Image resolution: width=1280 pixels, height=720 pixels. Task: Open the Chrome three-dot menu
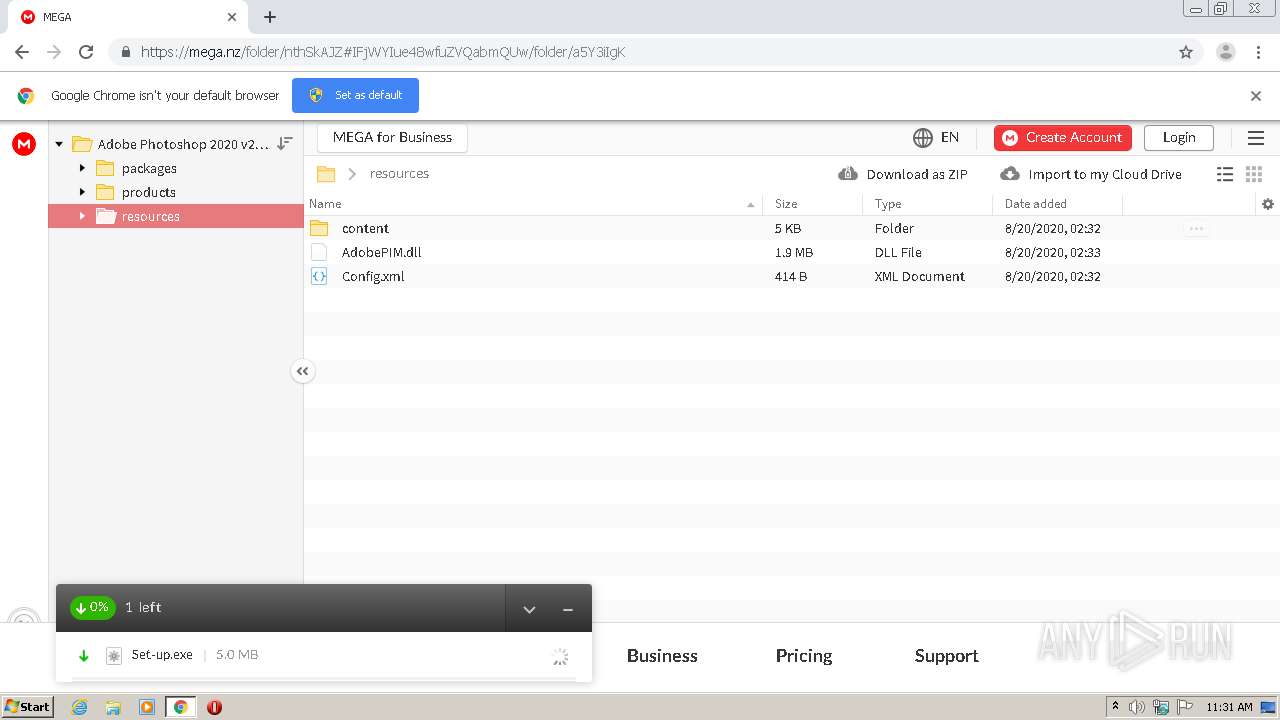1258,52
